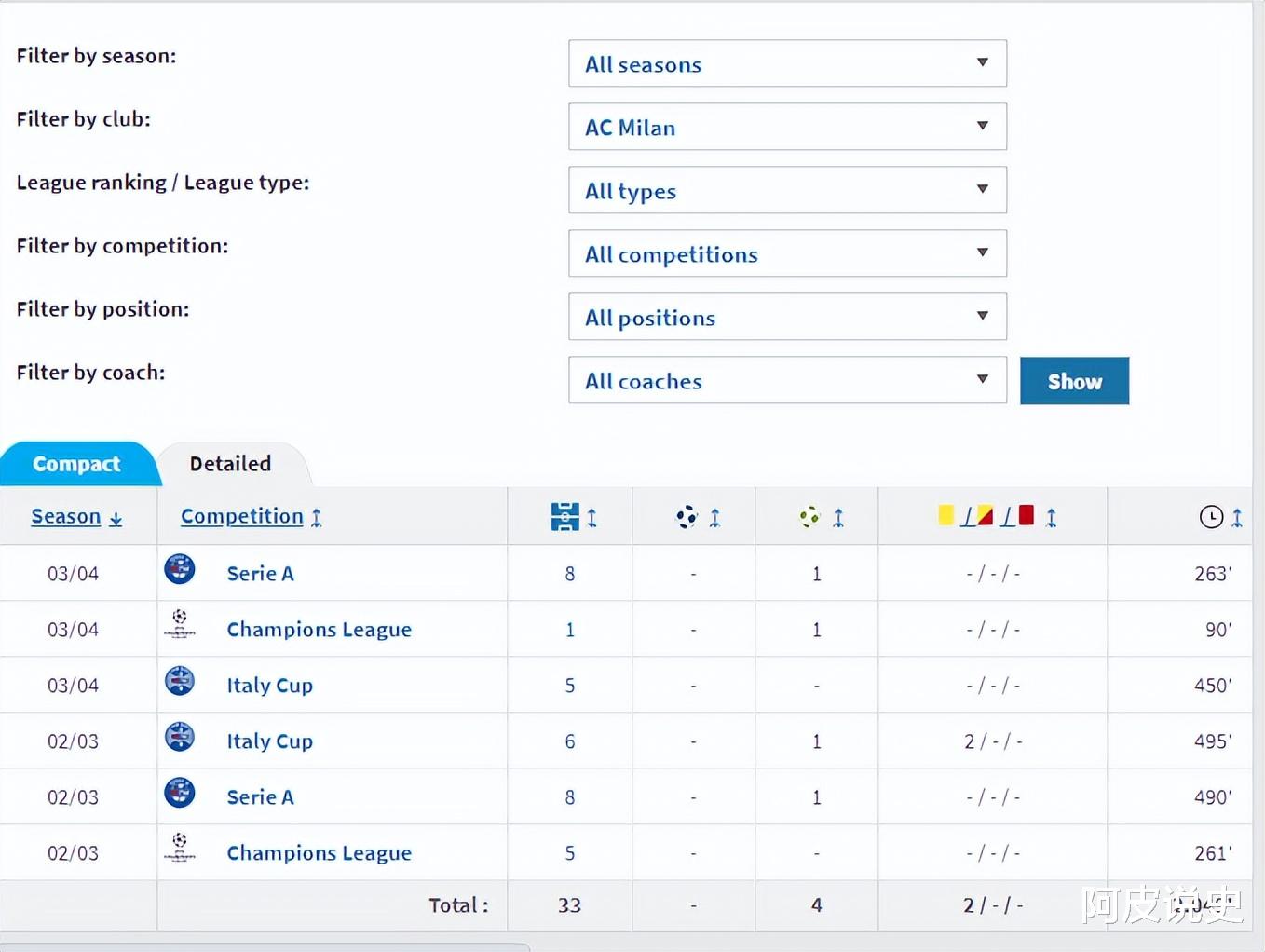Toggle sort arrow next to Season
The image size is (1265, 952).
click(116, 518)
